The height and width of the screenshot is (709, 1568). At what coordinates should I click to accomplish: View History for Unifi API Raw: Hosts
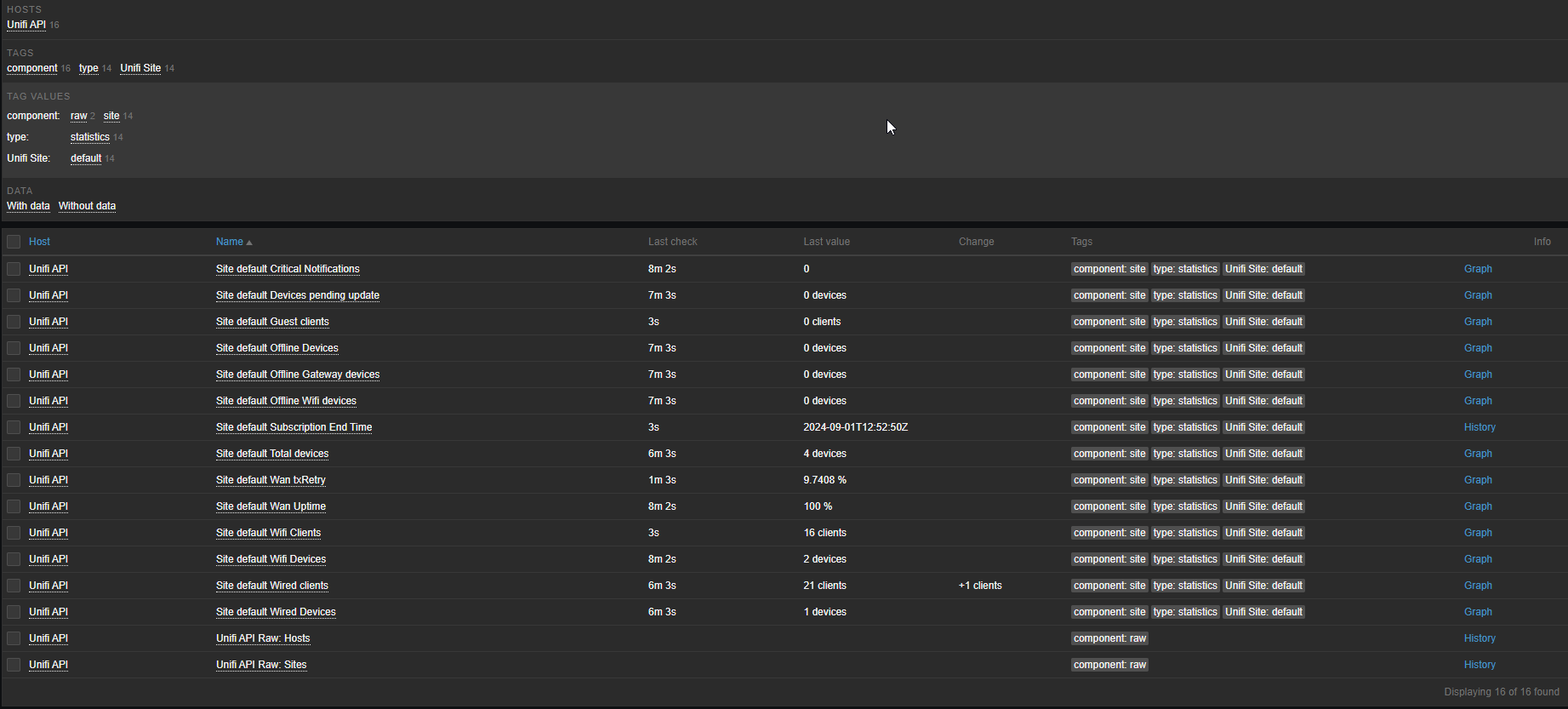point(1480,638)
